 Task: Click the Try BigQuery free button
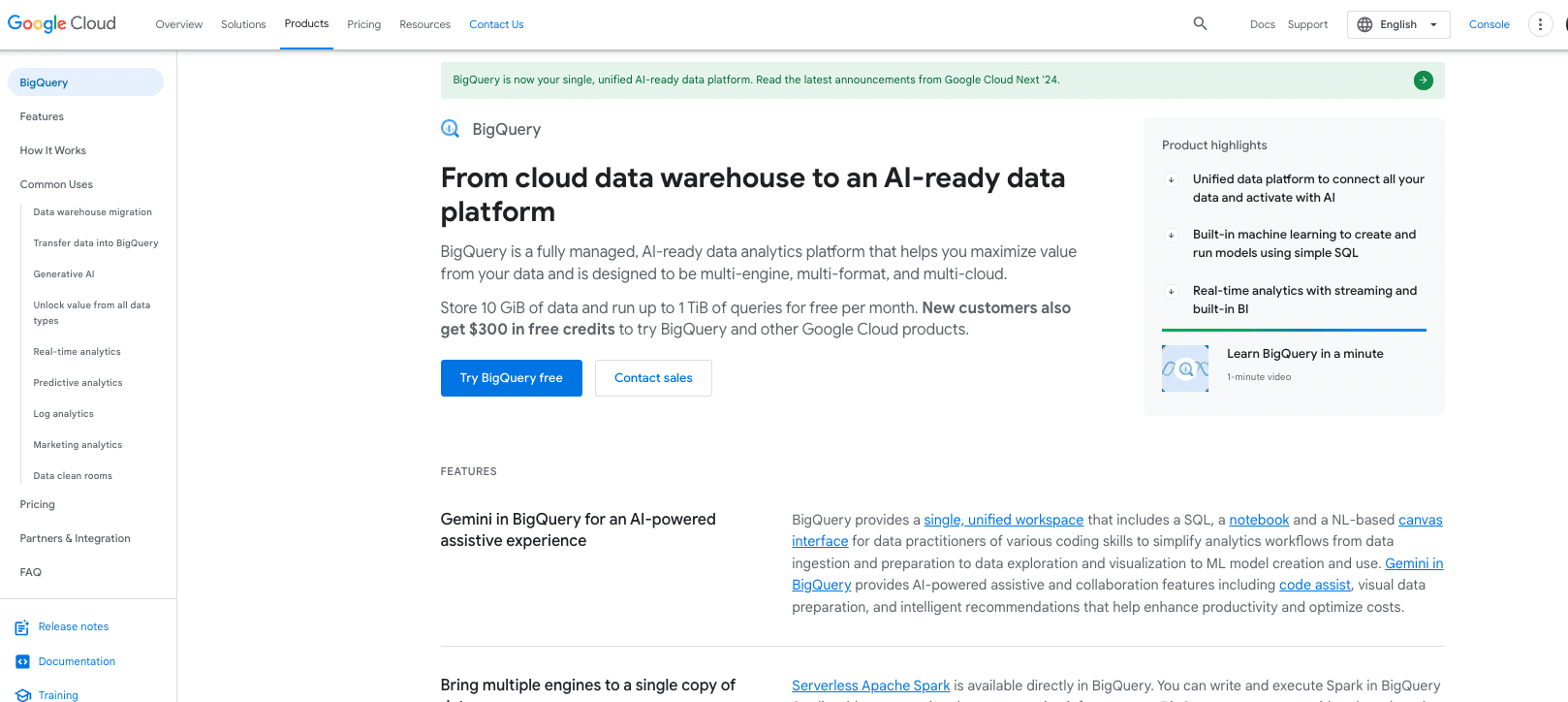512,378
